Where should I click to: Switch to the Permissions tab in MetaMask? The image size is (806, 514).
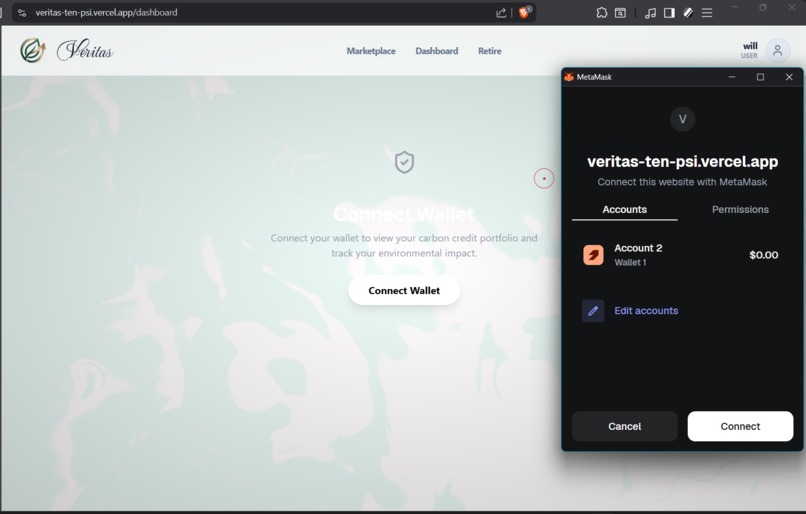tap(740, 210)
